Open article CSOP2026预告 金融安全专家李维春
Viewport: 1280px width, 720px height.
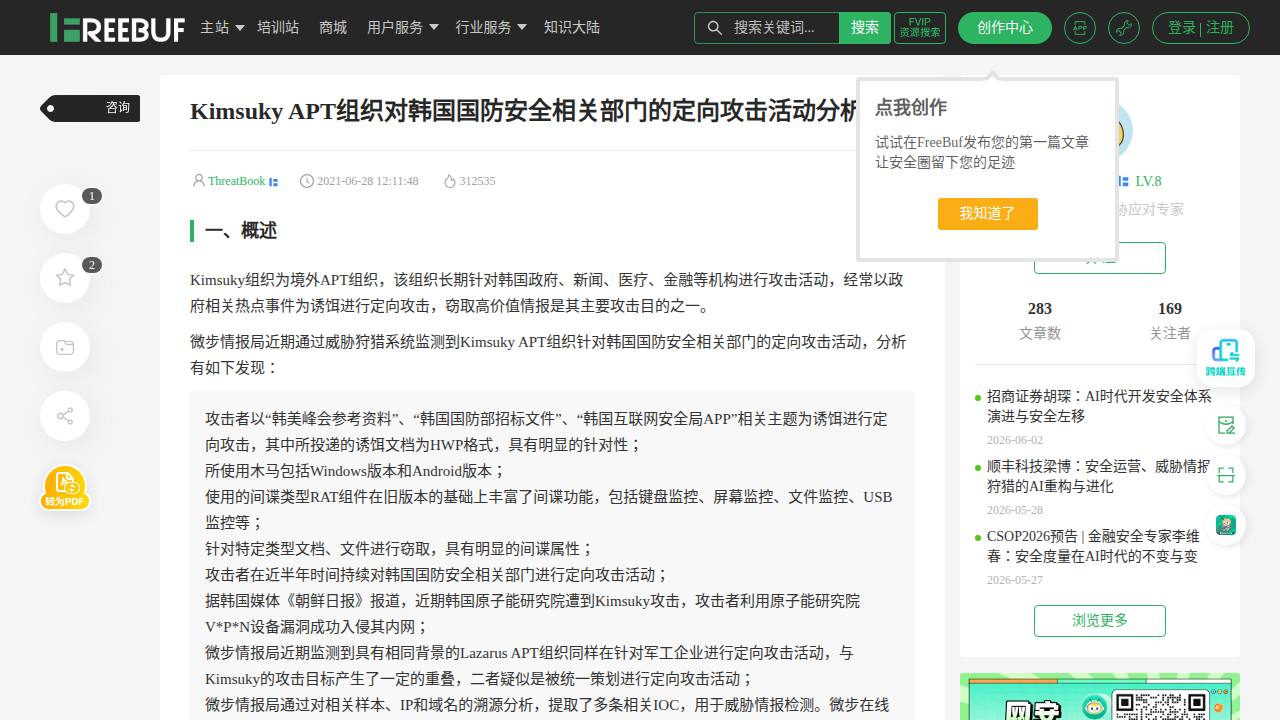point(1094,546)
